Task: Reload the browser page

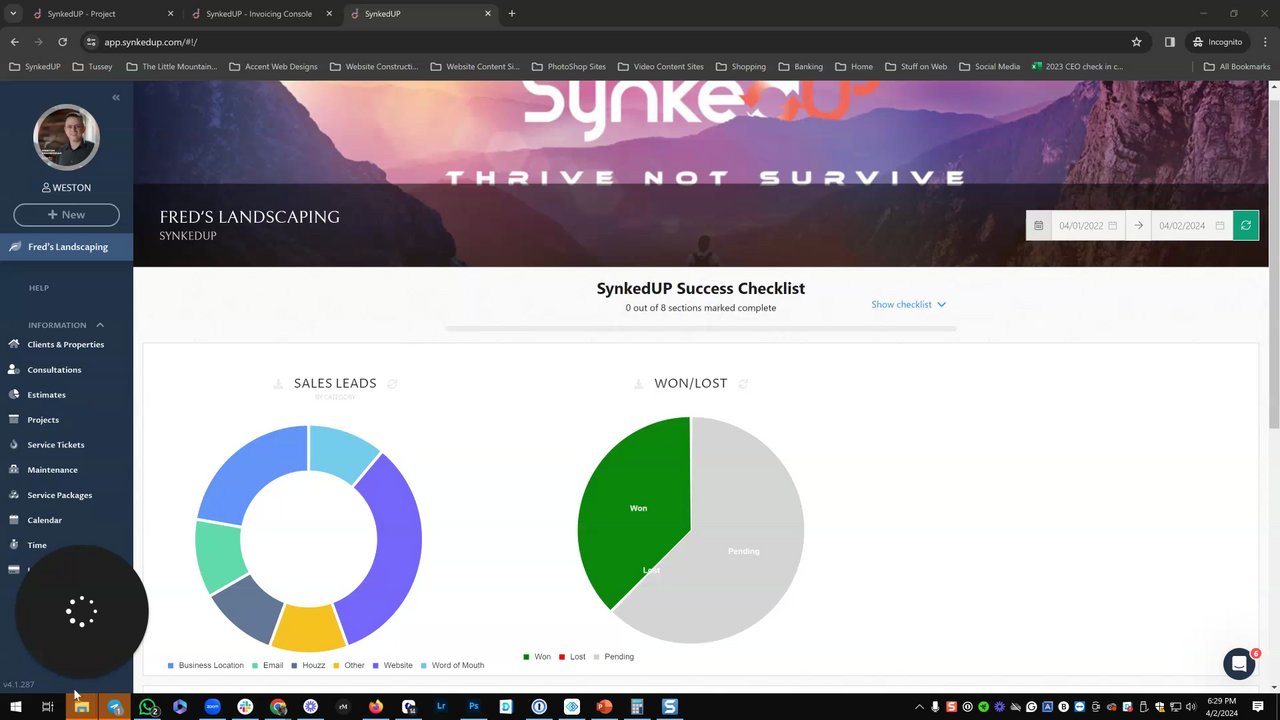Action: (x=62, y=42)
